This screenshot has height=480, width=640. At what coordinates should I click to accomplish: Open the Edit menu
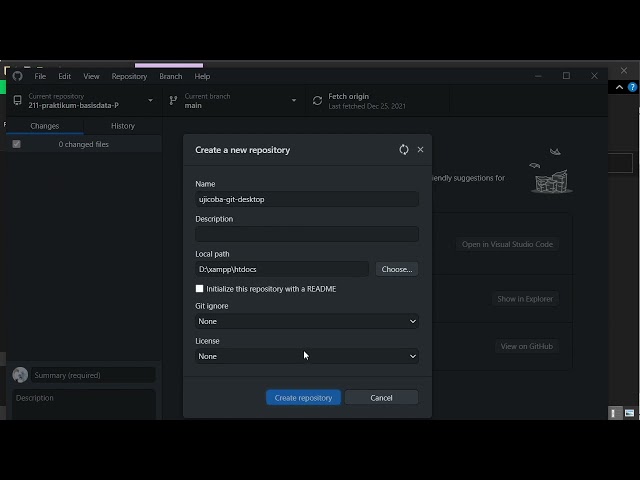[64, 76]
